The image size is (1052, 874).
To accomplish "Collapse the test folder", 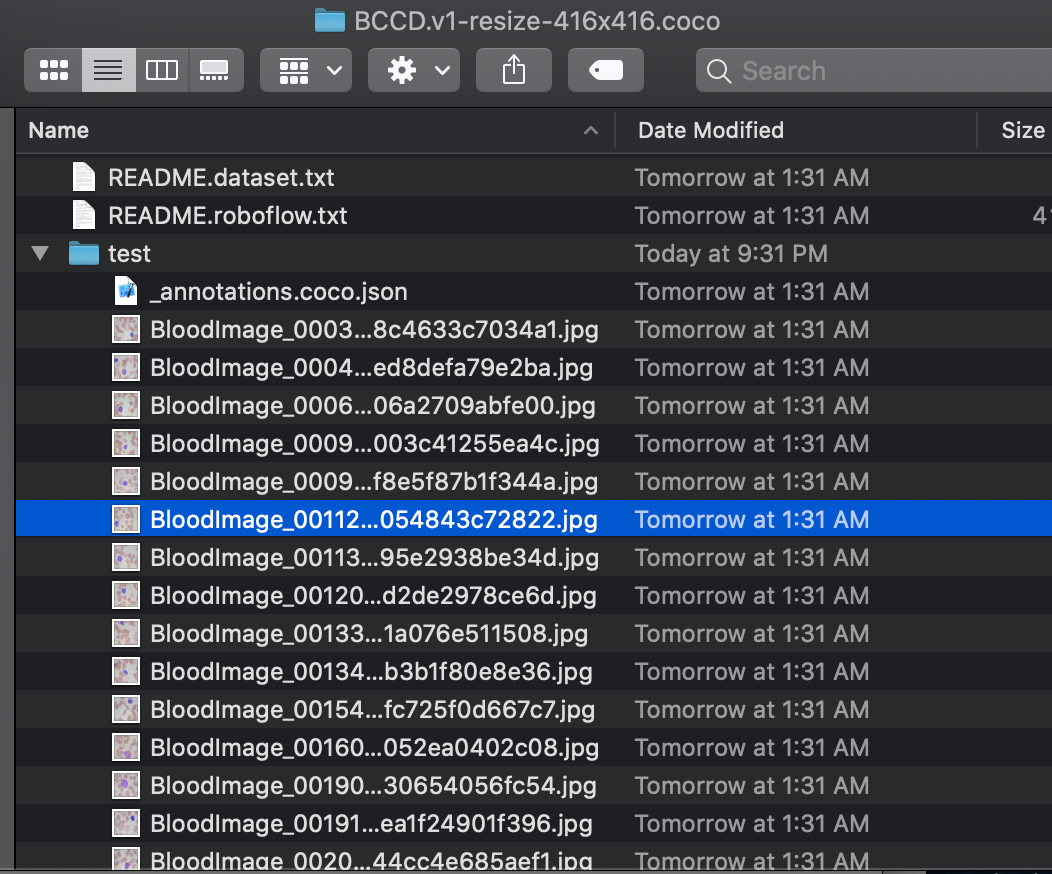I will 39,253.
